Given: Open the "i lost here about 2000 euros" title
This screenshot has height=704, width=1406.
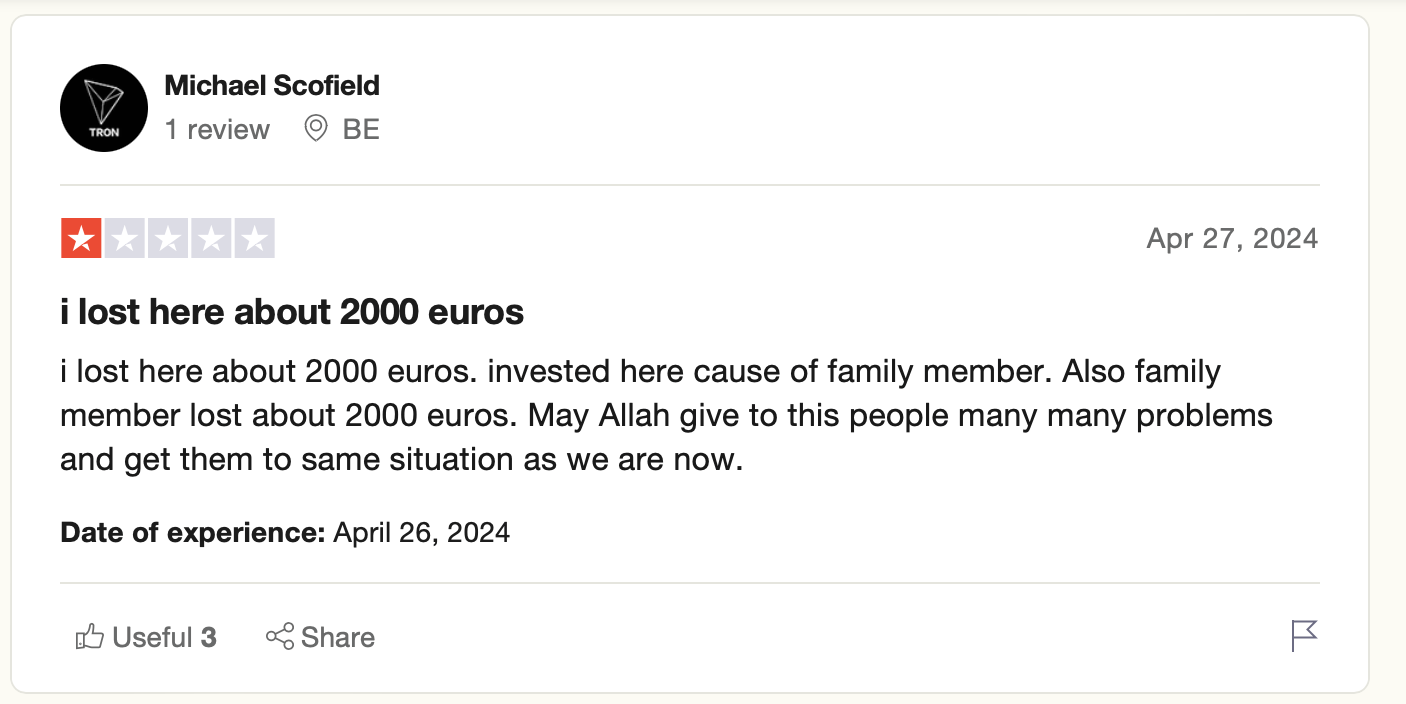Looking at the screenshot, I should [292, 313].
